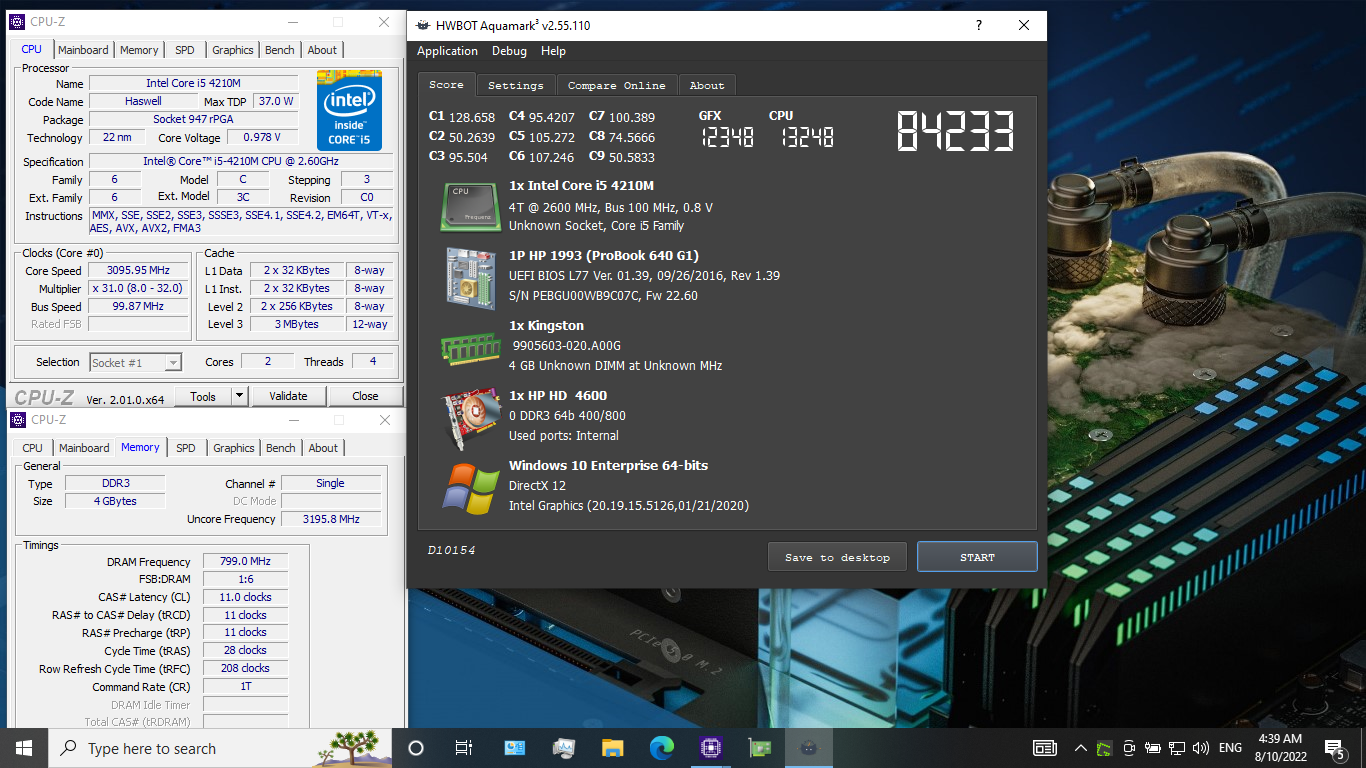Click total score 84233
Viewport: 1366px width, 768px height.
(956, 131)
